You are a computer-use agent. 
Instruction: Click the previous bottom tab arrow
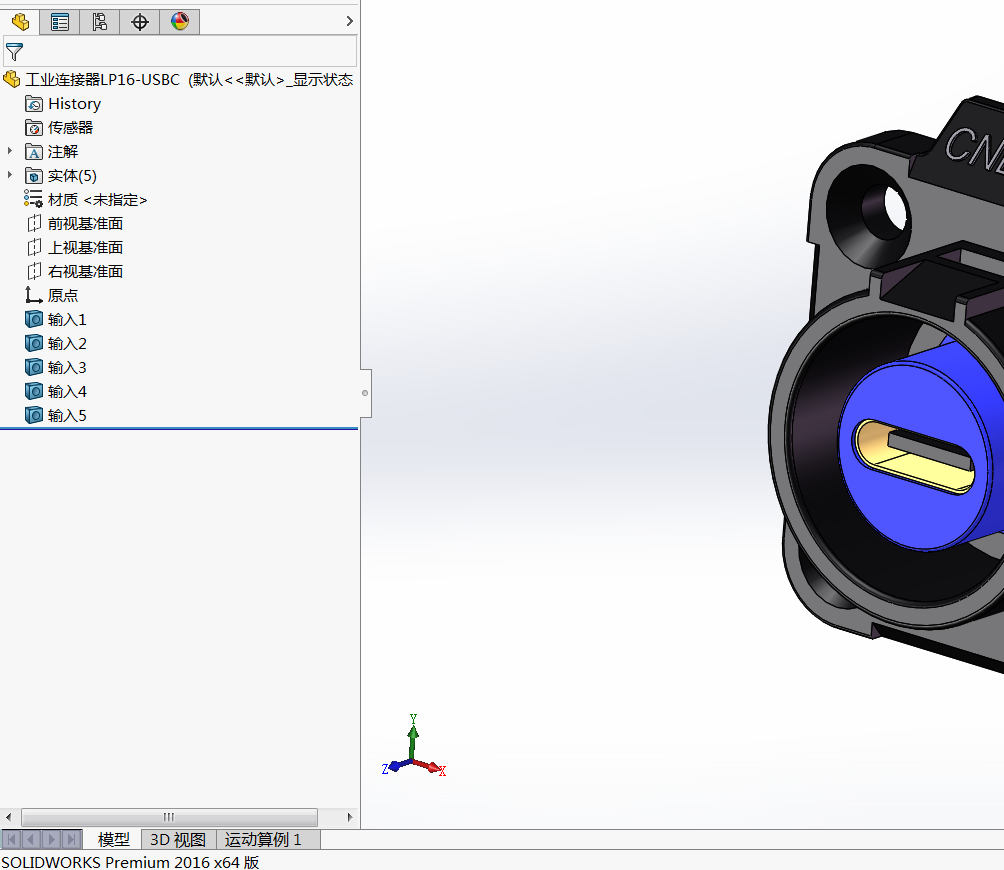(x=31, y=839)
